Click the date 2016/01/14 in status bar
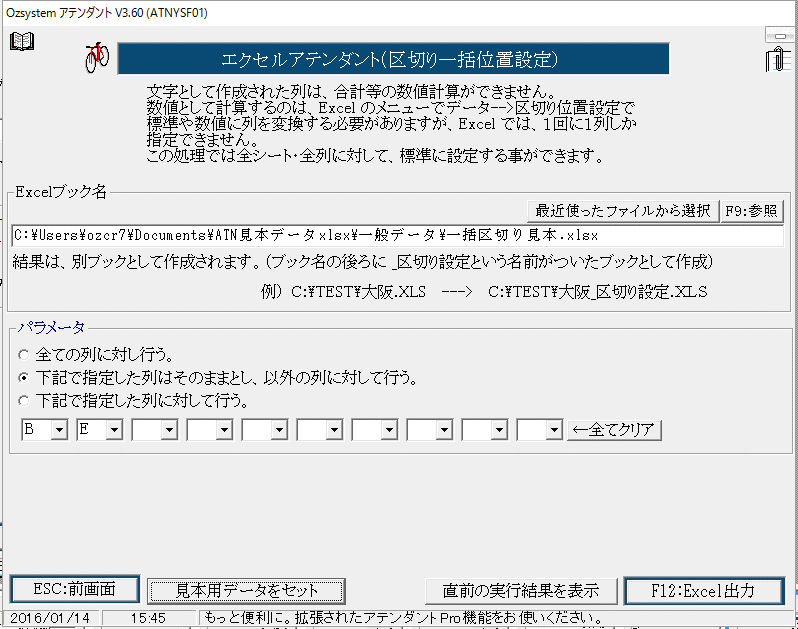 point(50,618)
